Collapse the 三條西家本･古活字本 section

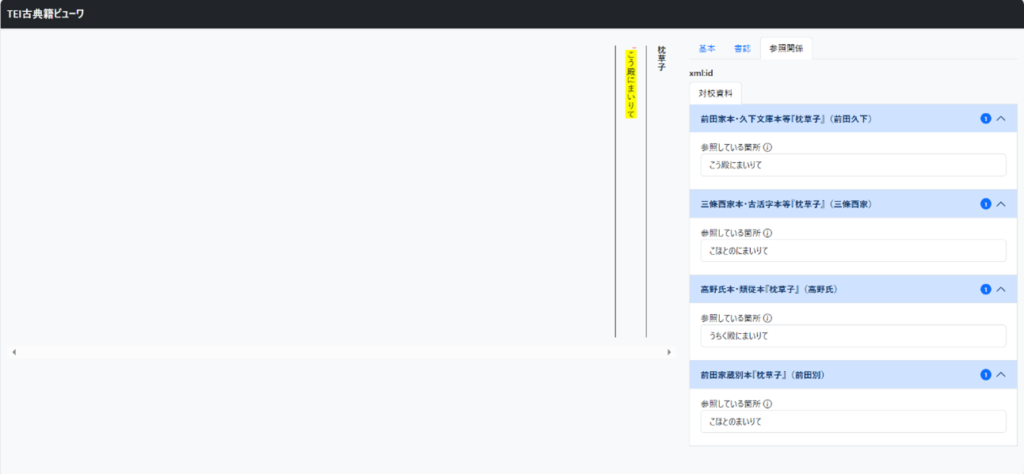1001,204
